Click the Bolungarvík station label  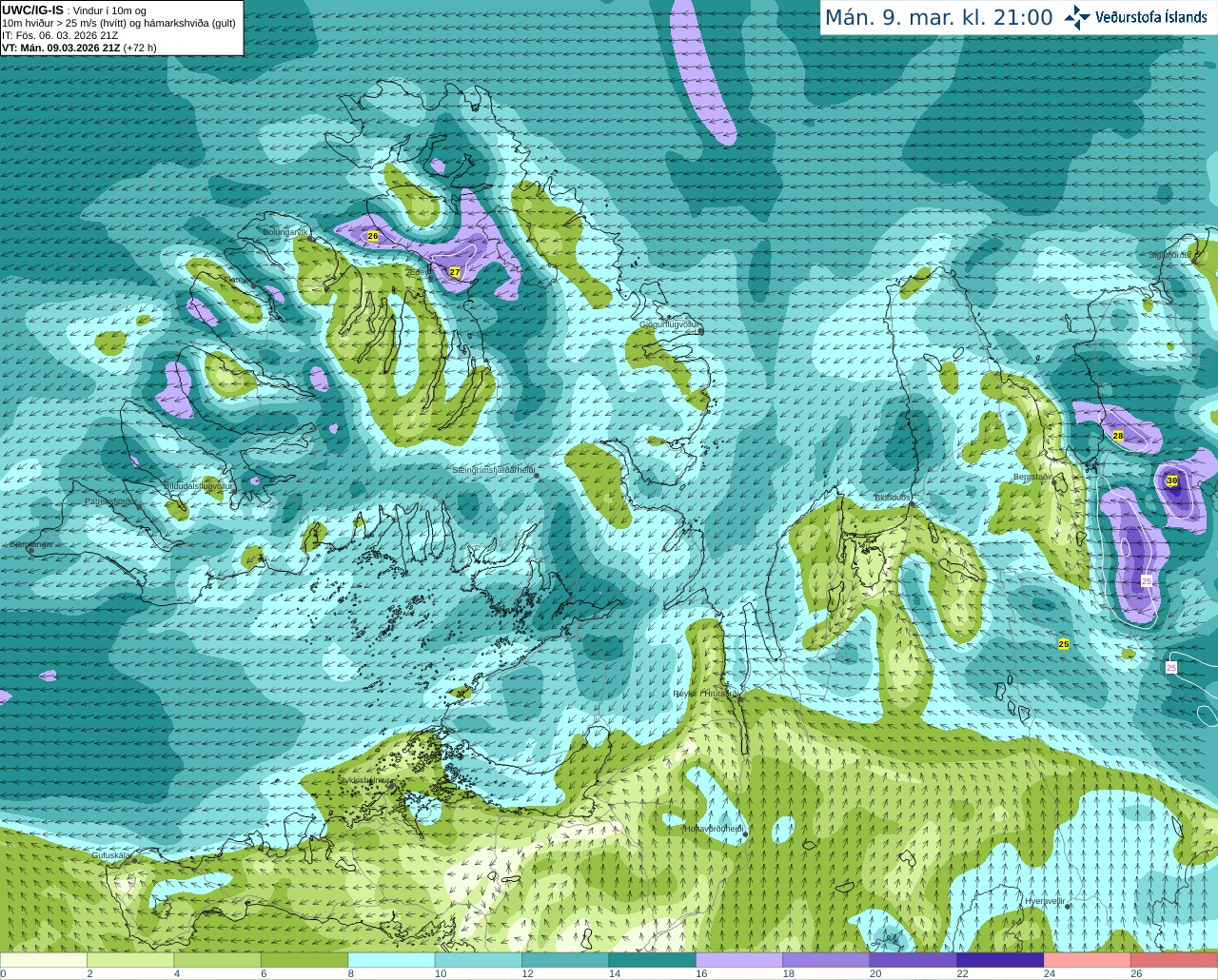point(285,231)
